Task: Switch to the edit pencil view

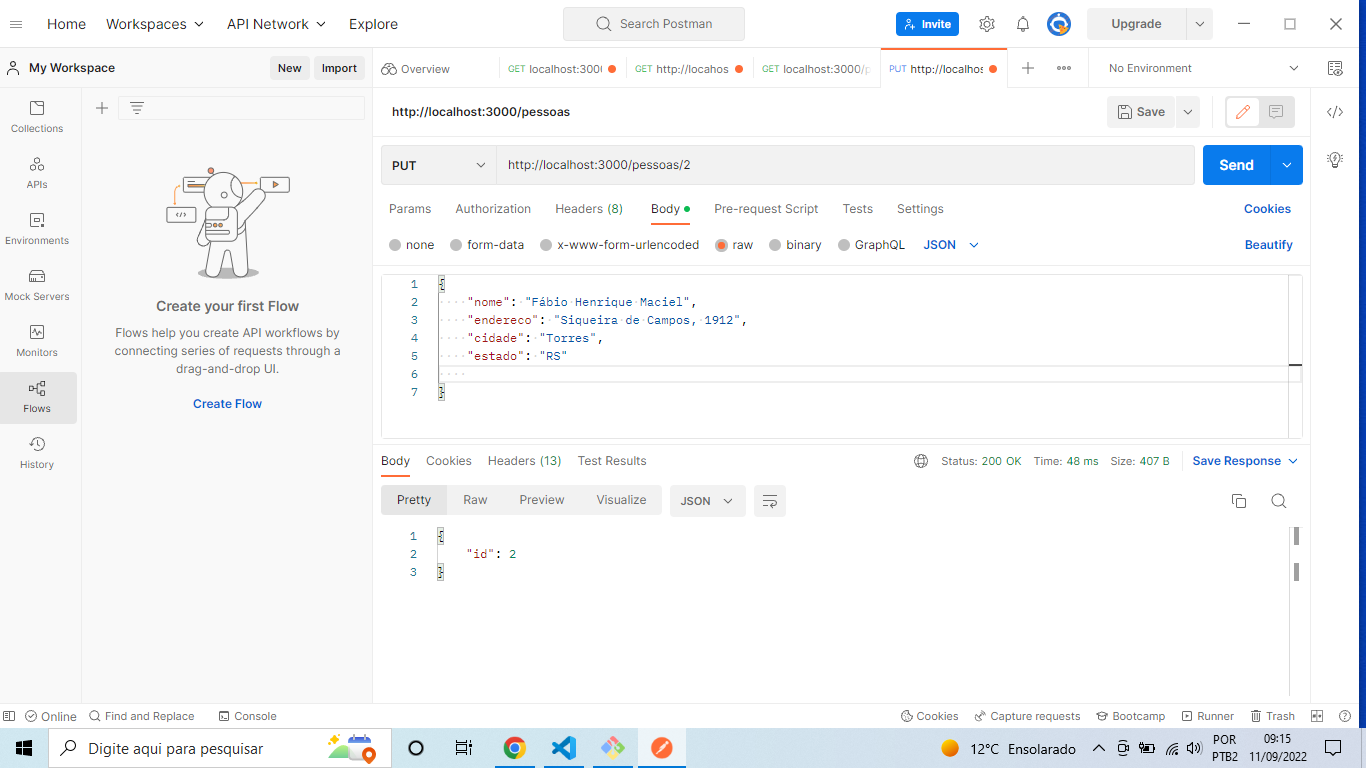Action: tap(1243, 112)
